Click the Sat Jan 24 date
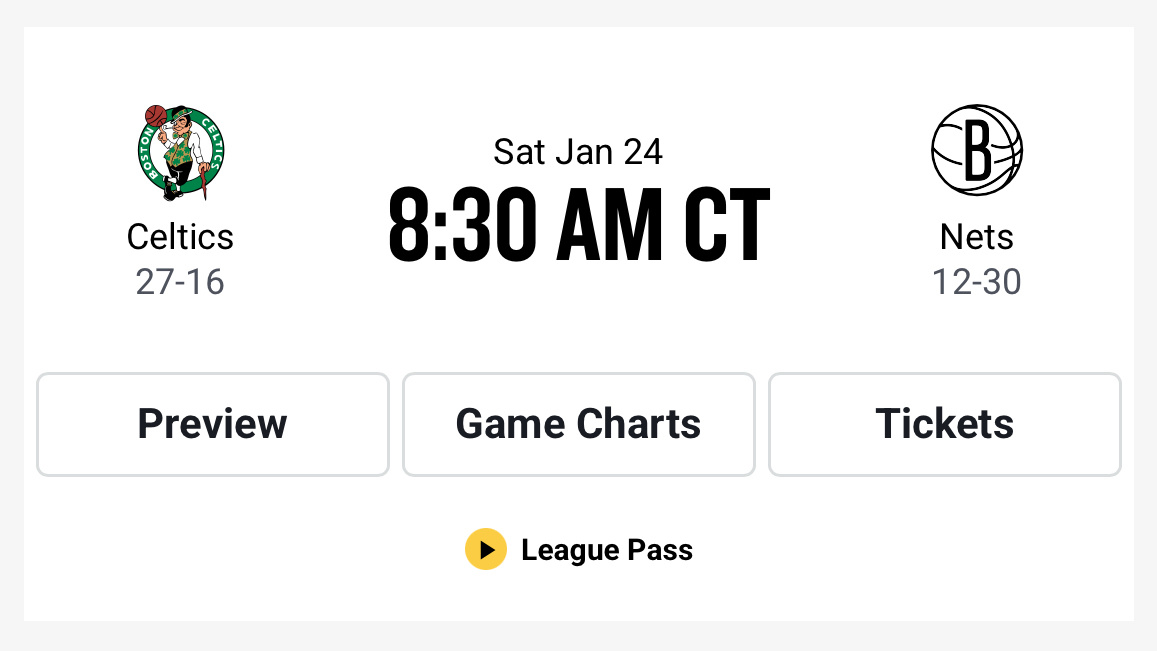The image size is (1157, 651). click(578, 152)
